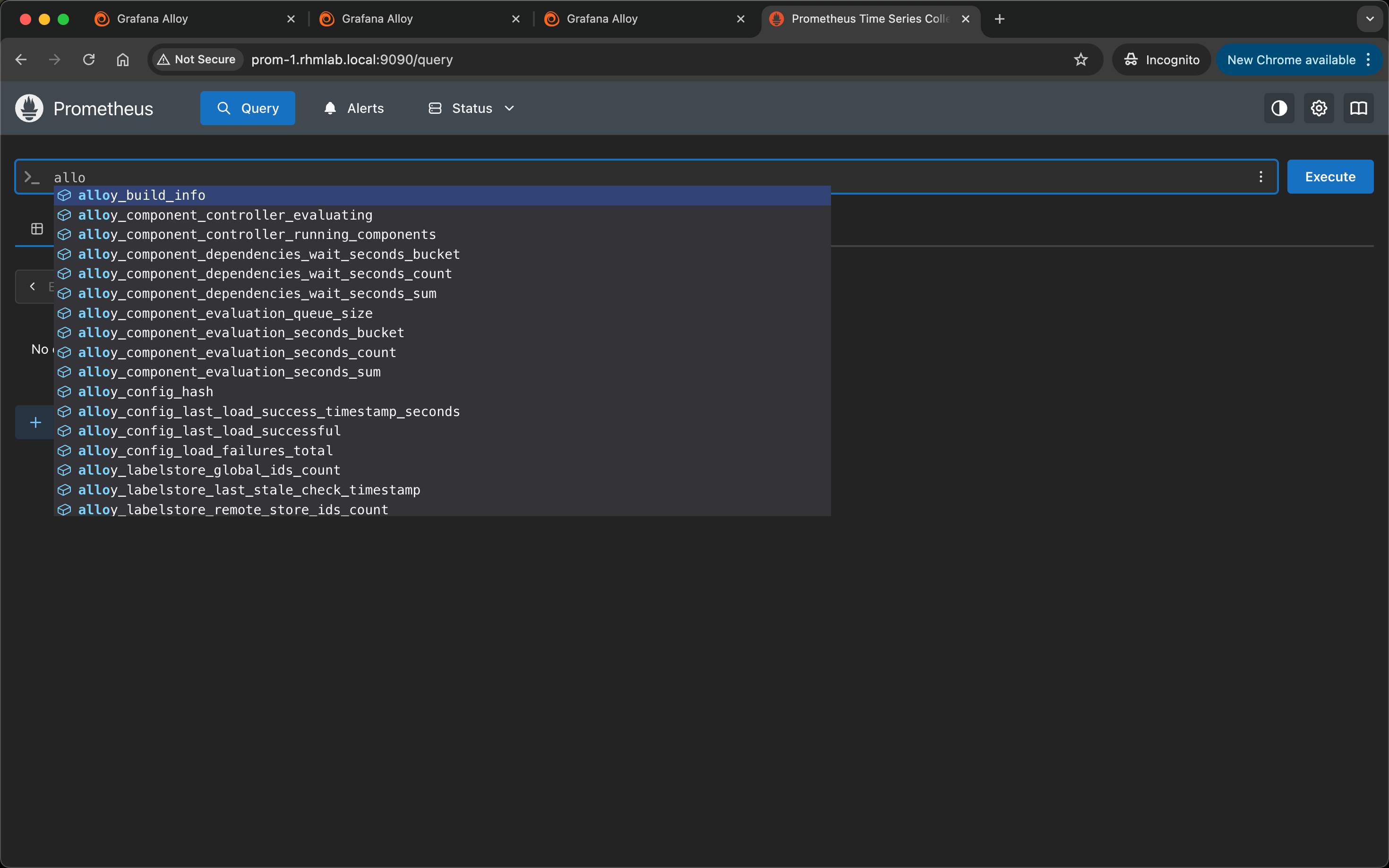
Task: Click the cube icon beside alloy_build_info
Action: pos(64,195)
